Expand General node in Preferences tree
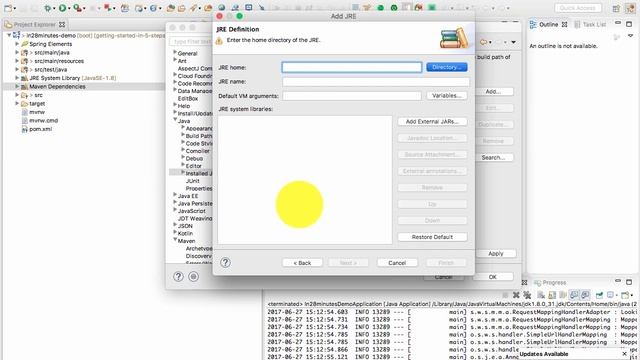 point(175,53)
